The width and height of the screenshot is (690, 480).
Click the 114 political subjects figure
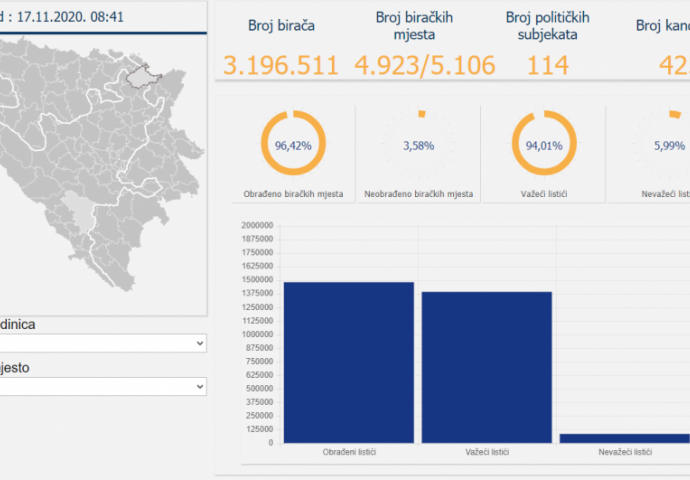(547, 66)
